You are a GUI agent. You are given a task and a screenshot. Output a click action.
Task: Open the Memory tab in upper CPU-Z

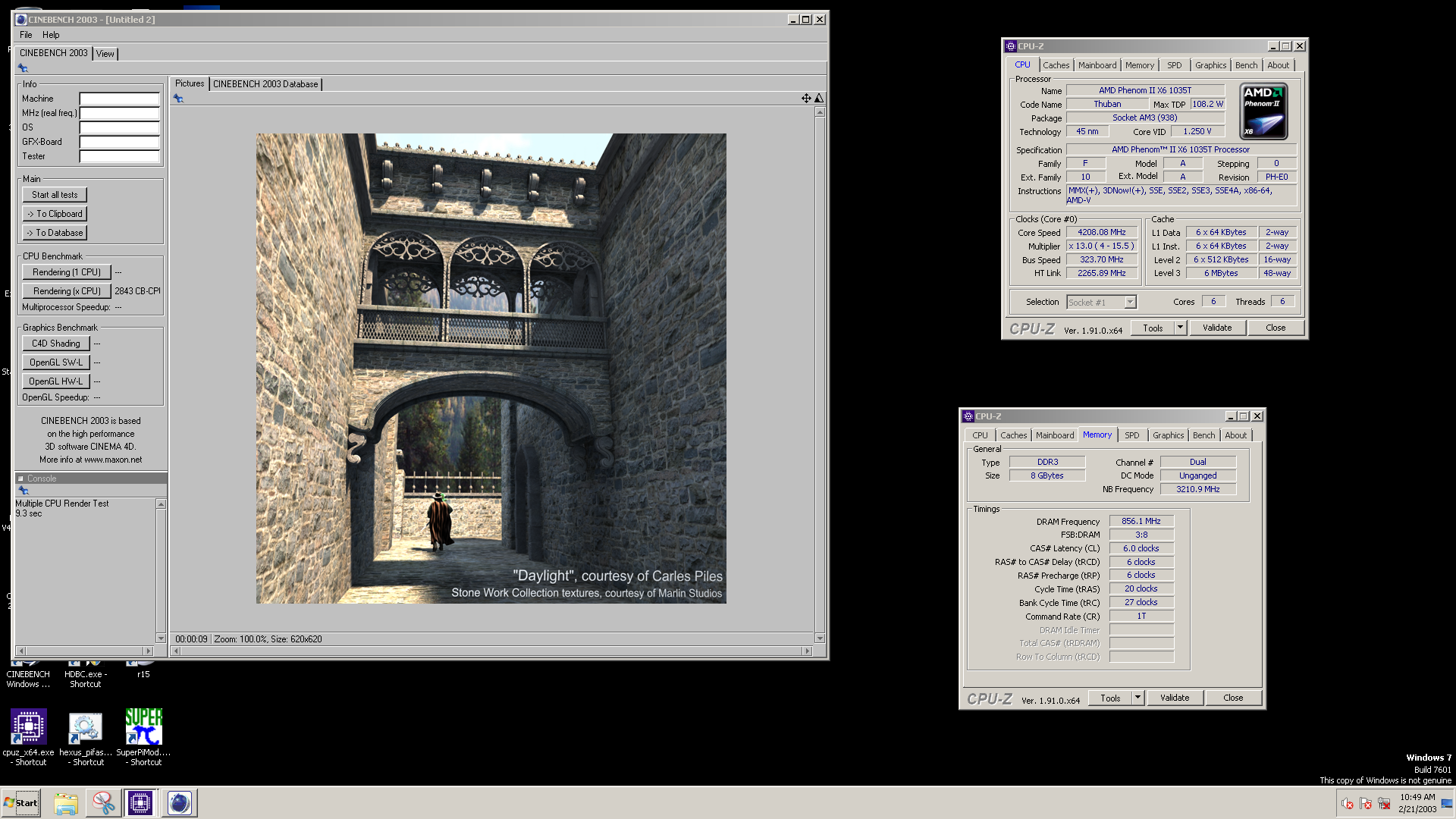[1140, 65]
